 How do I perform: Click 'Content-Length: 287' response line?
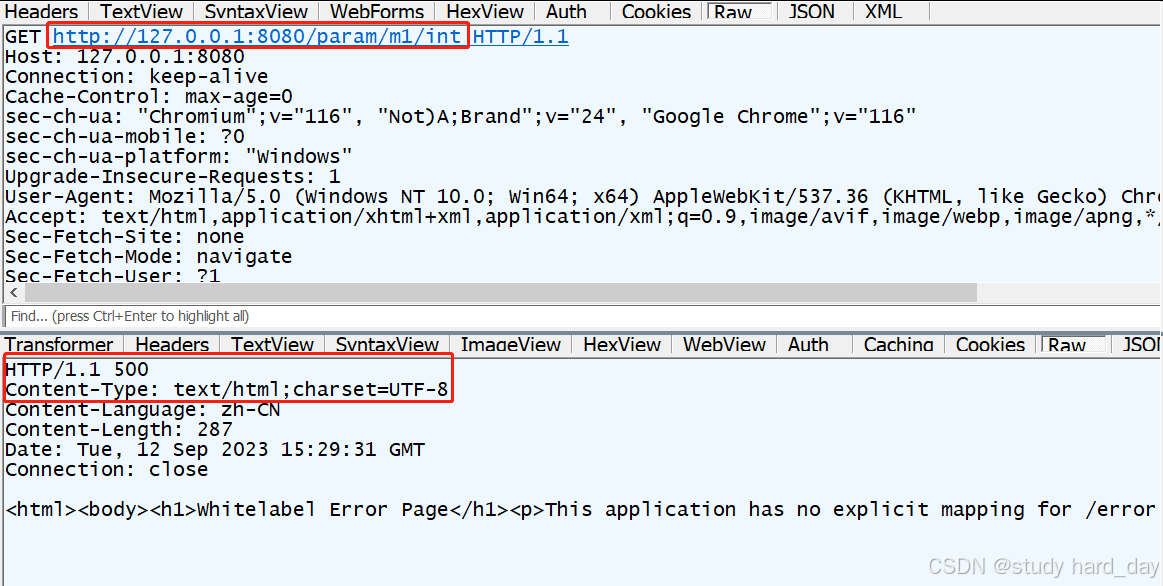[119, 429]
